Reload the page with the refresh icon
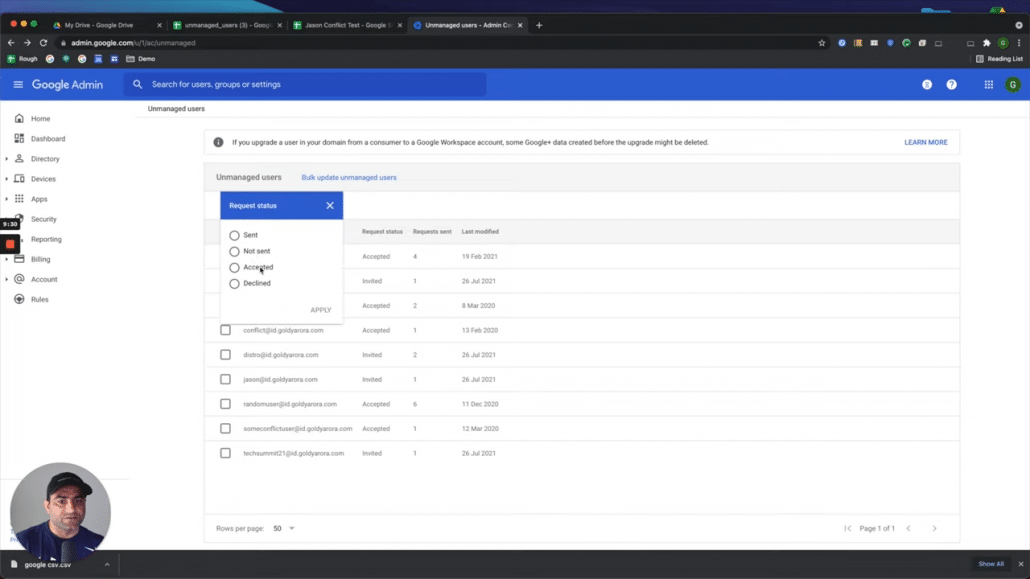1030x579 pixels. [43, 43]
